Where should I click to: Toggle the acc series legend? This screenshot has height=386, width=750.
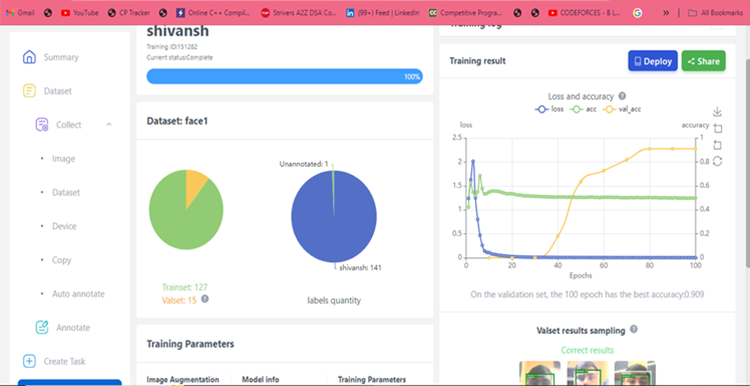(x=583, y=109)
